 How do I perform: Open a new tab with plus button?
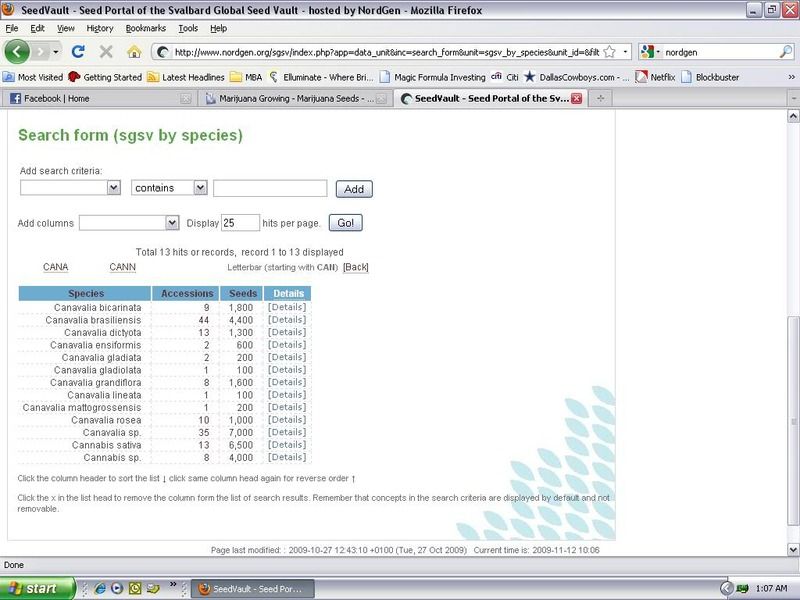pos(601,98)
